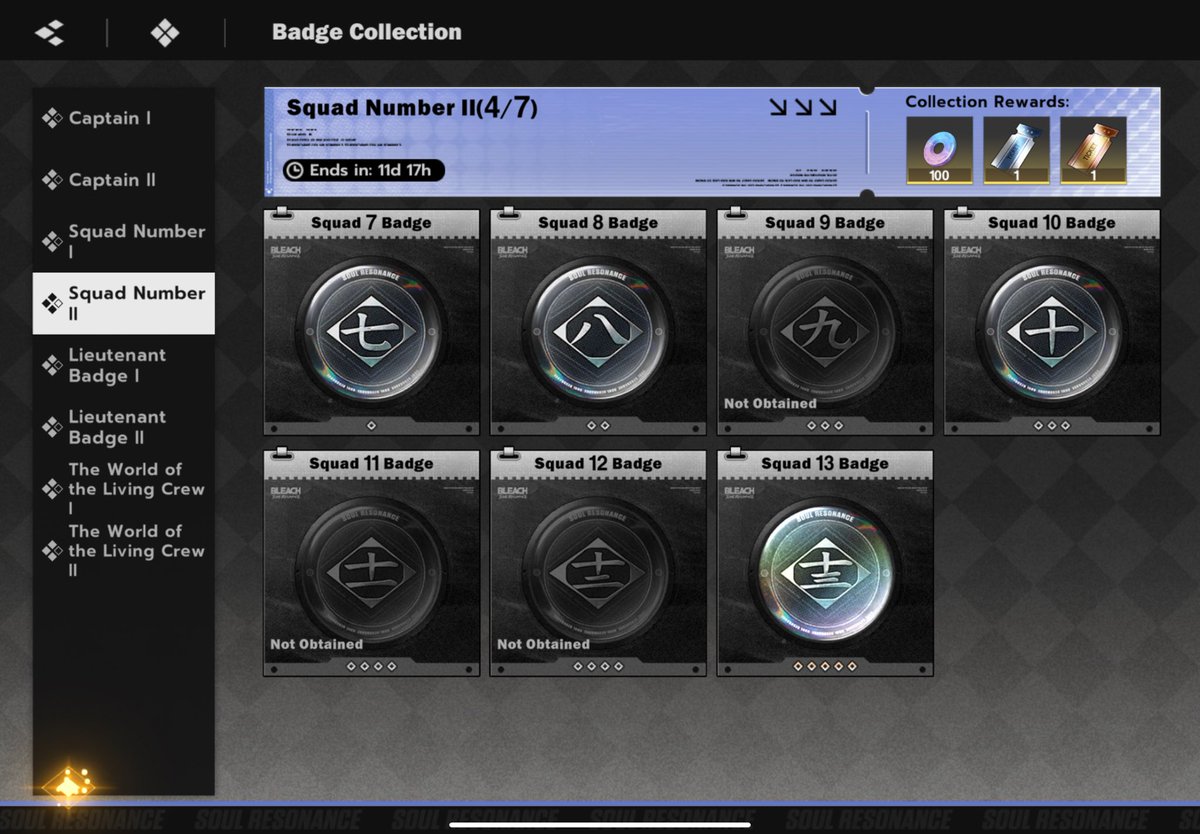Tap the three arrows in banner

point(803,107)
